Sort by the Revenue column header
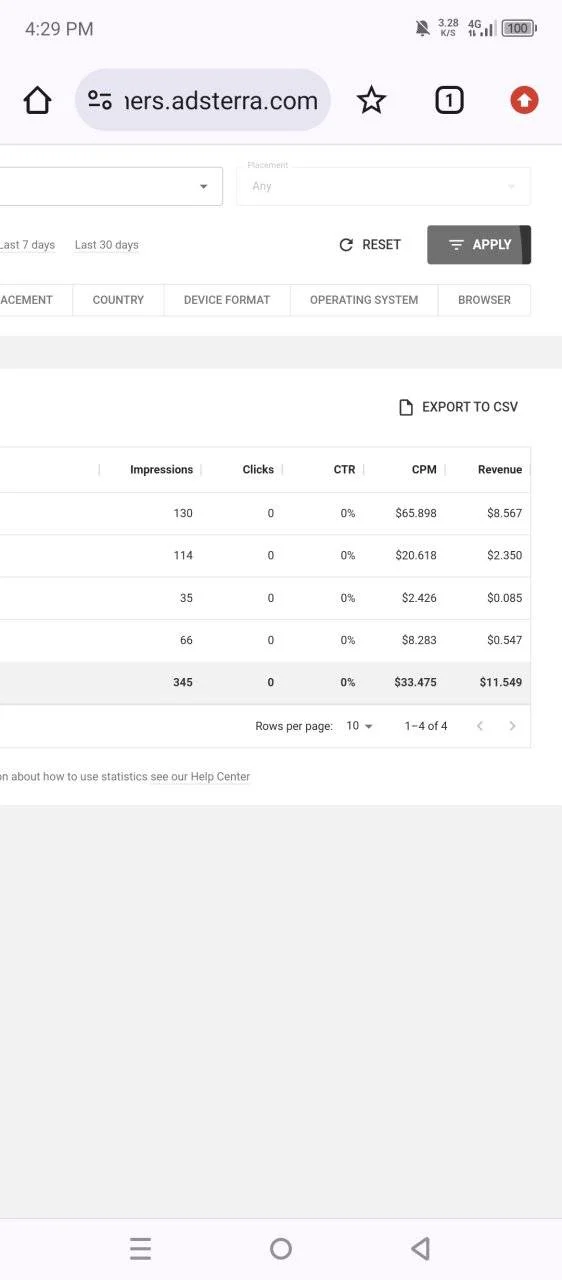 (x=500, y=470)
